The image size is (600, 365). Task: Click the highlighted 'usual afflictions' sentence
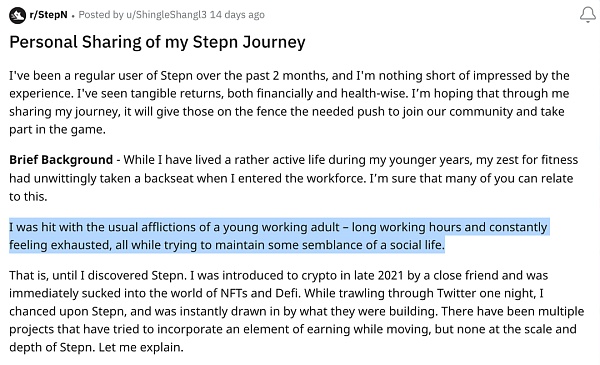(x=278, y=236)
